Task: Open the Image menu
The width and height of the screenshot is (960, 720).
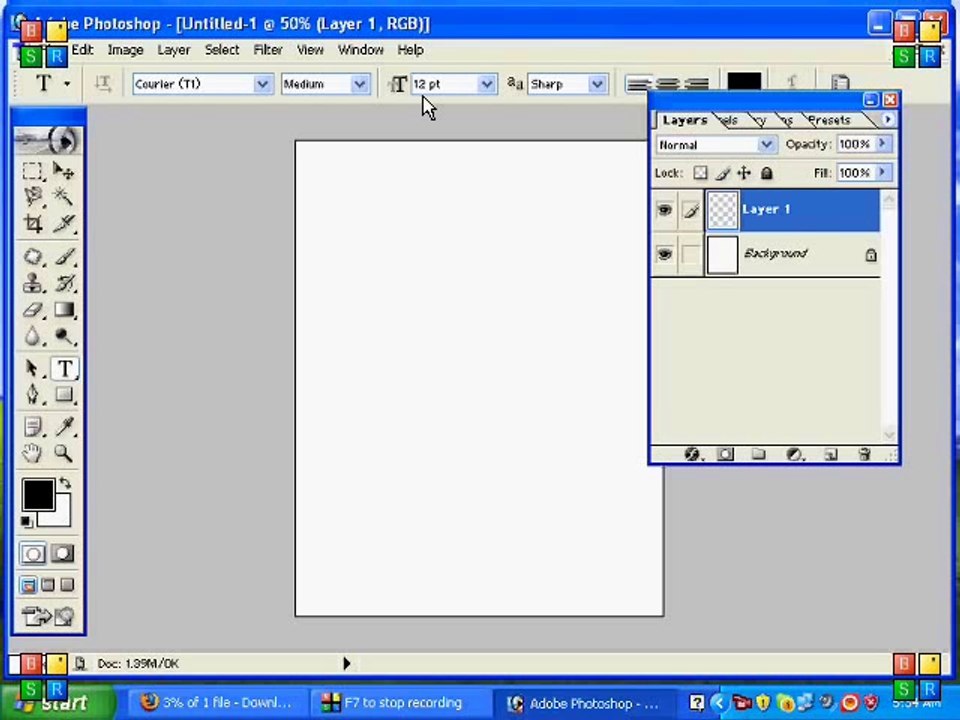Action: pyautogui.click(x=126, y=50)
